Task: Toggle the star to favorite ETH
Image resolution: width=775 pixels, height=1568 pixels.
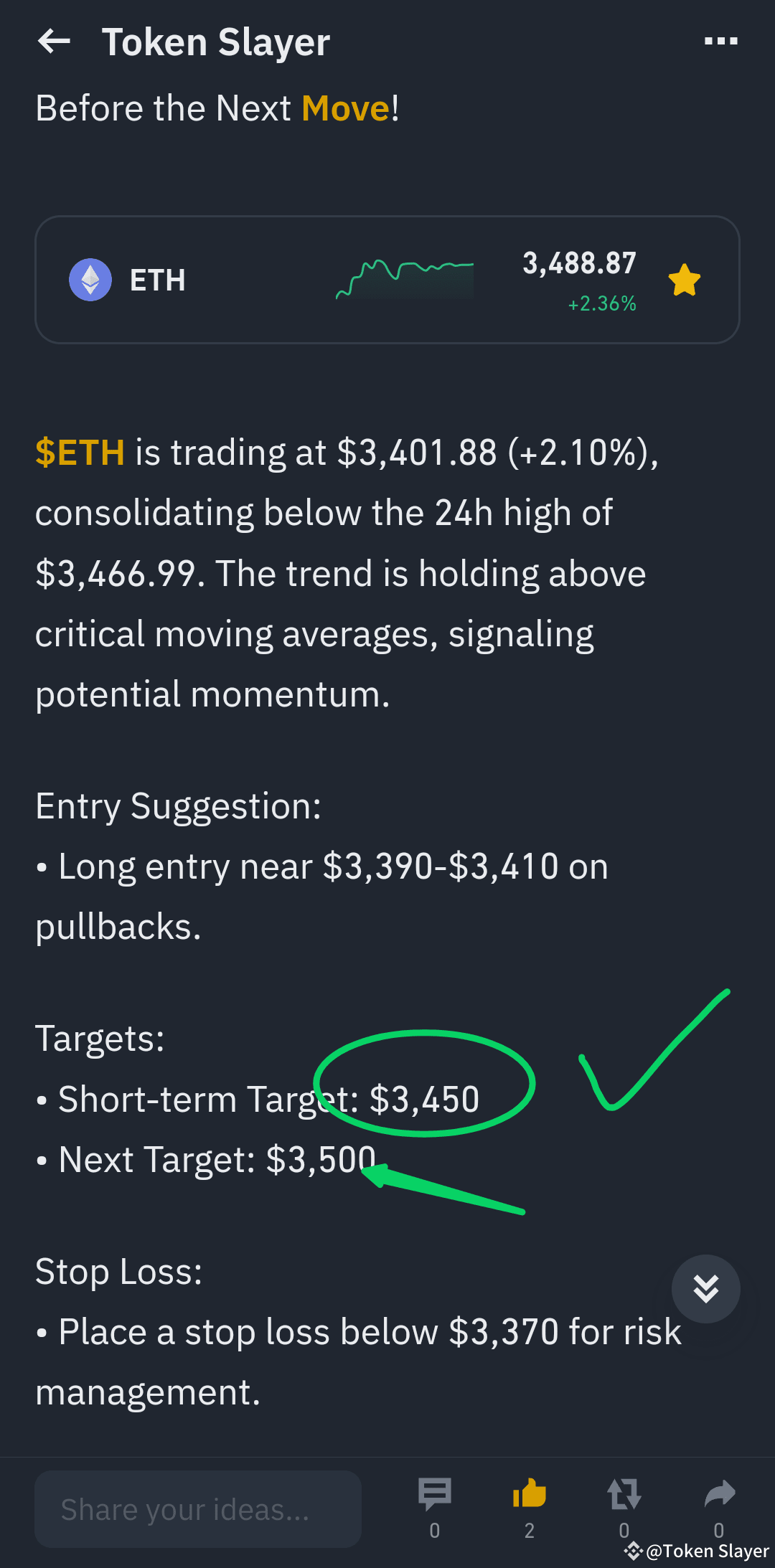Action: coord(684,280)
